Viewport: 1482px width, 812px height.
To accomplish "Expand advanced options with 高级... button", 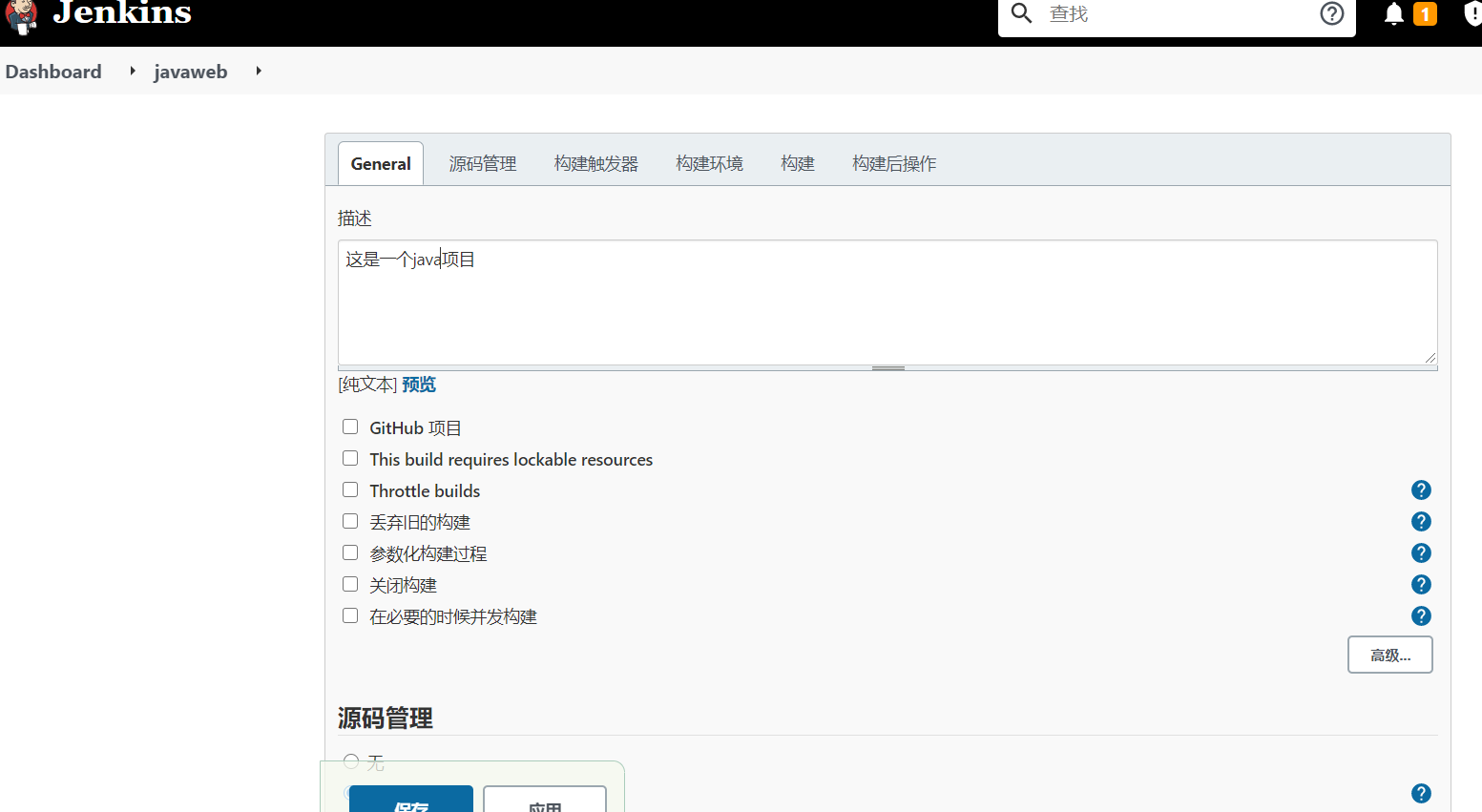I will click(1389, 655).
